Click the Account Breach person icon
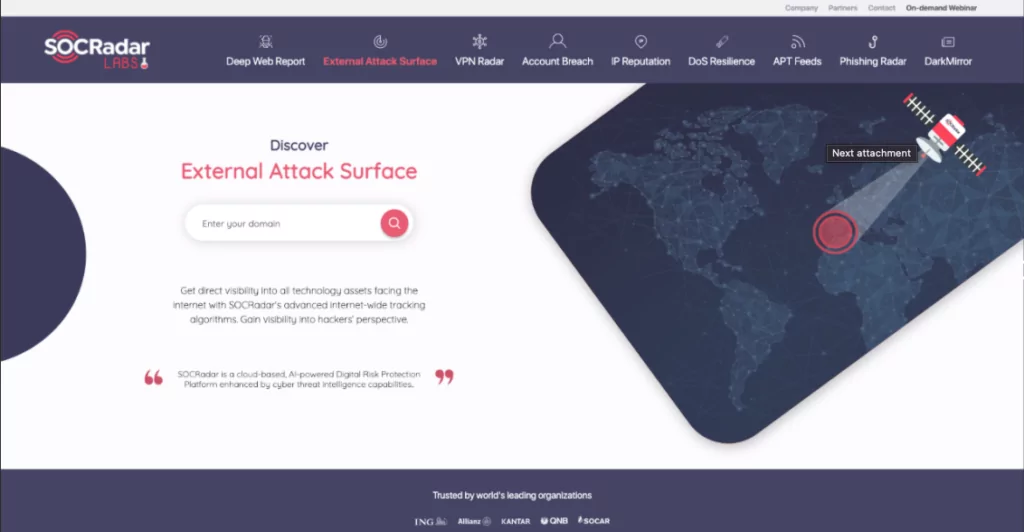This screenshot has width=1024, height=532. [557, 42]
